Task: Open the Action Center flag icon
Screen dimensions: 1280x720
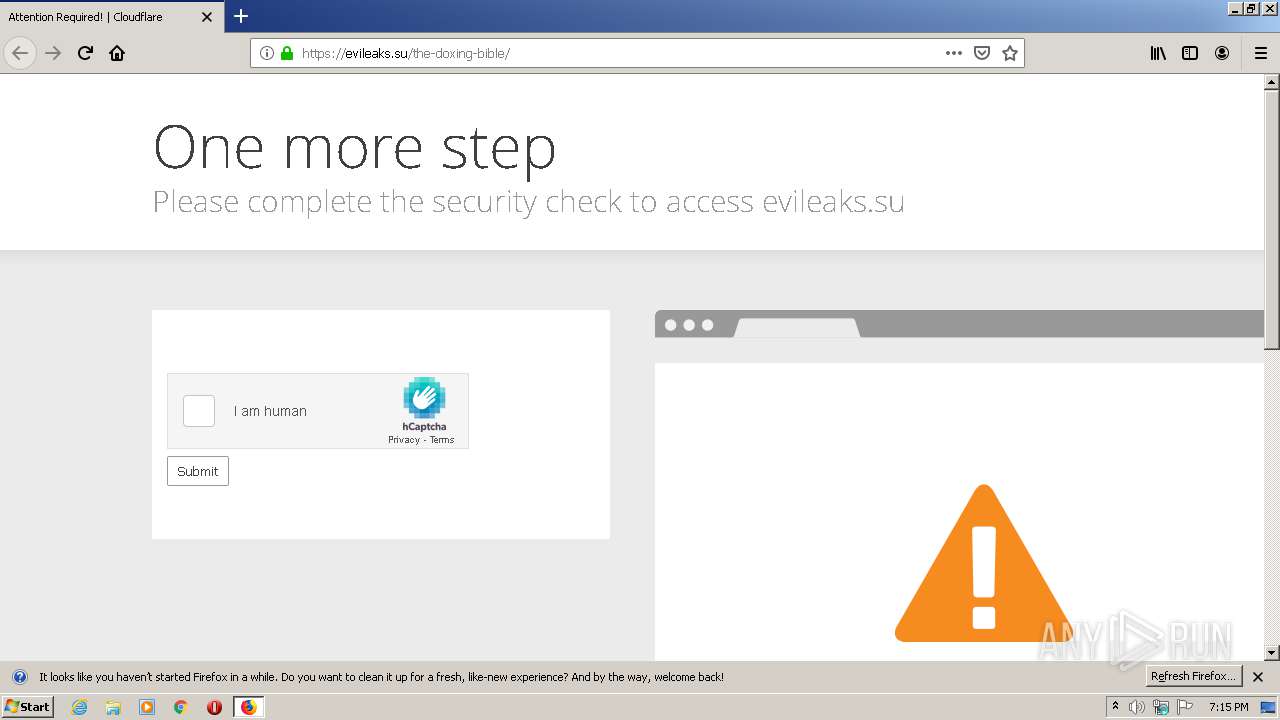Action: pos(1185,707)
